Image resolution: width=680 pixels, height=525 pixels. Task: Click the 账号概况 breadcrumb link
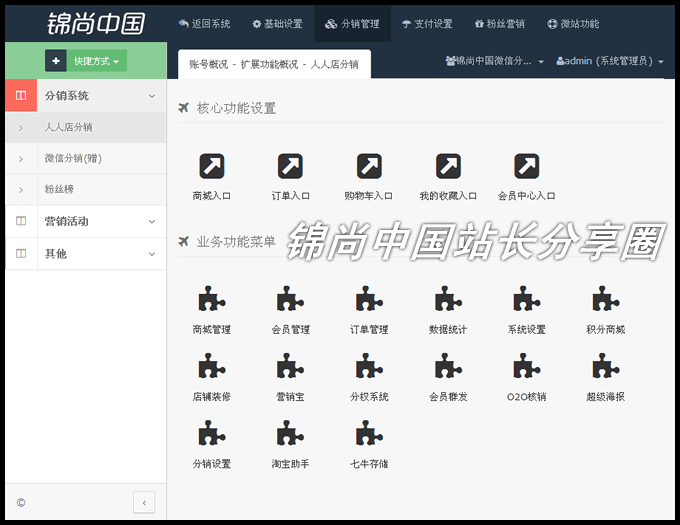coord(209,65)
